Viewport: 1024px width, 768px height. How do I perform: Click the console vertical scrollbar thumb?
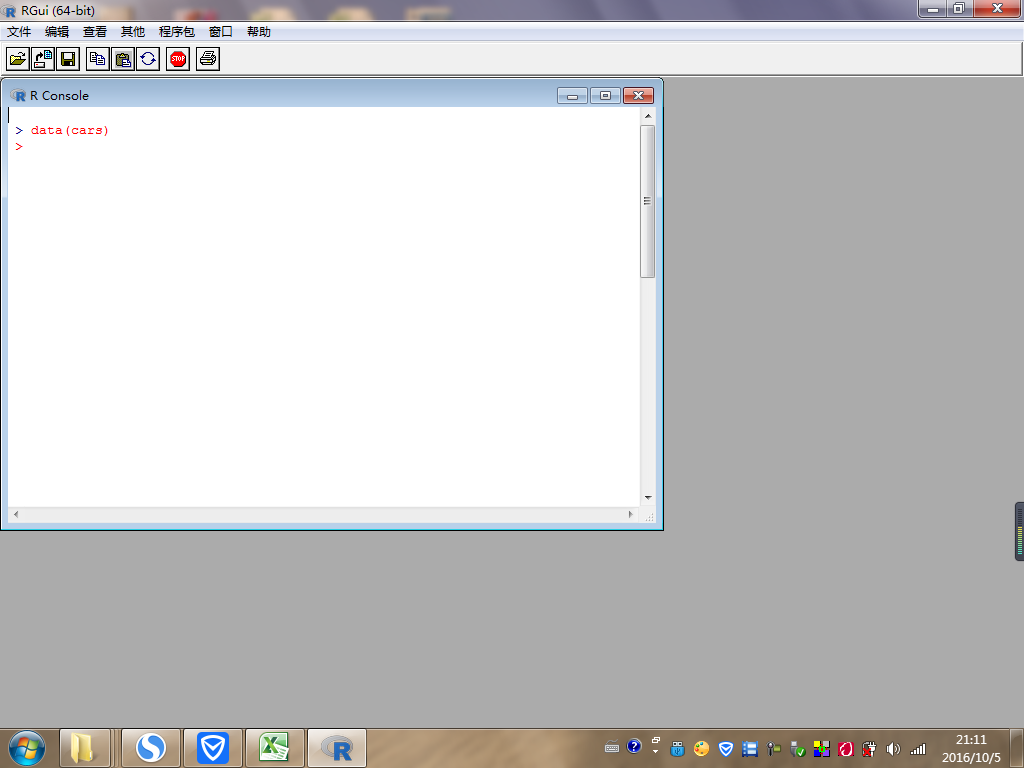(x=647, y=201)
